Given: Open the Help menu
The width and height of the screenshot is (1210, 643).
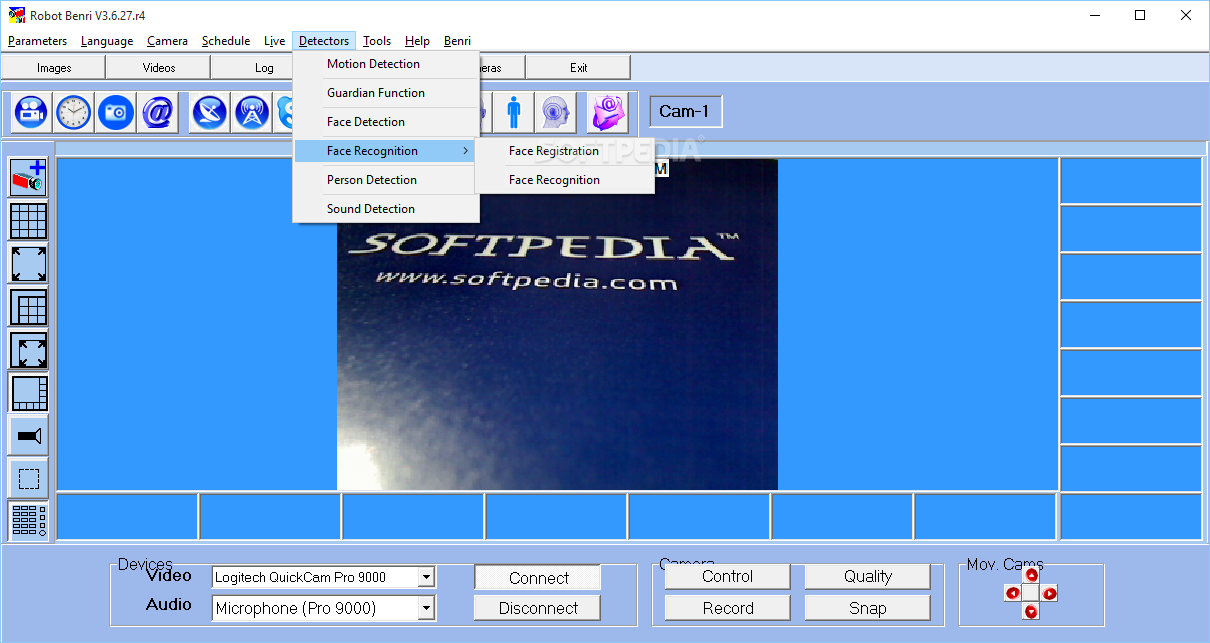Looking at the screenshot, I should click(417, 41).
